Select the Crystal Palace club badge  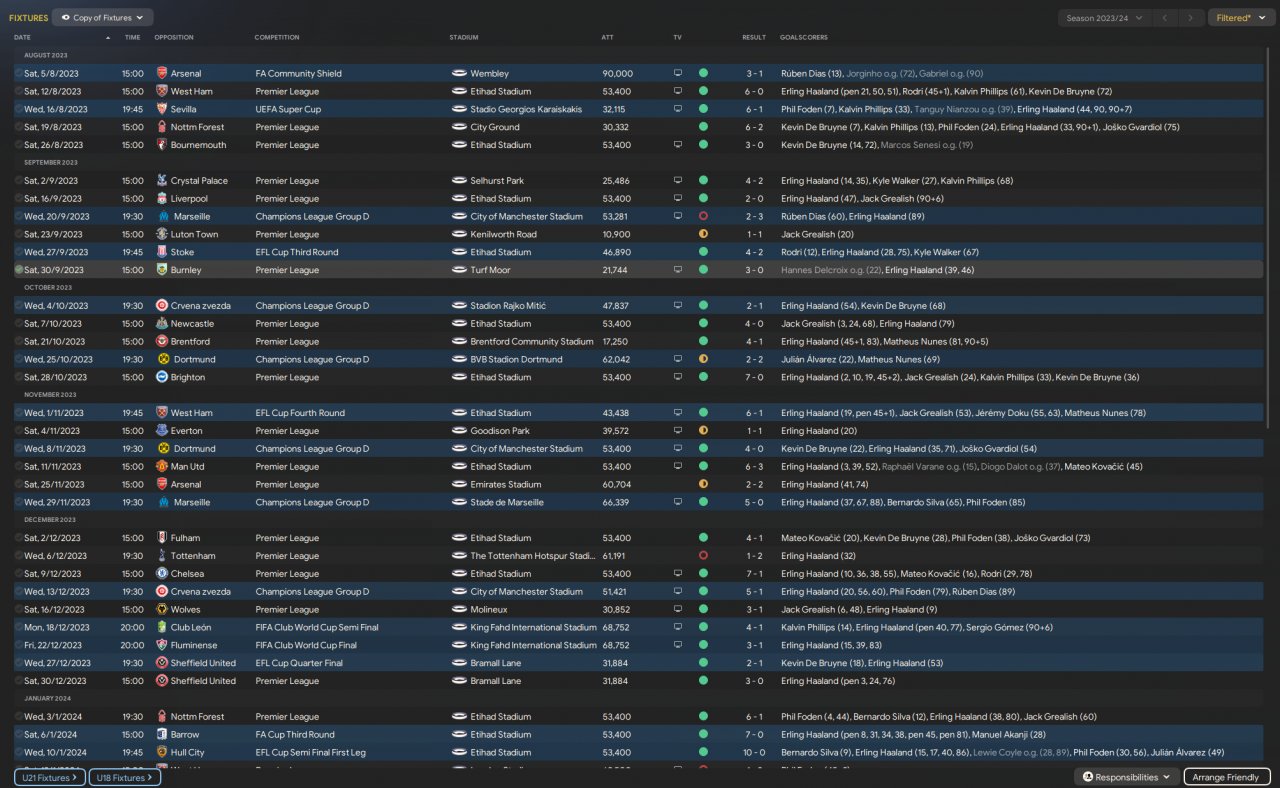(163, 181)
